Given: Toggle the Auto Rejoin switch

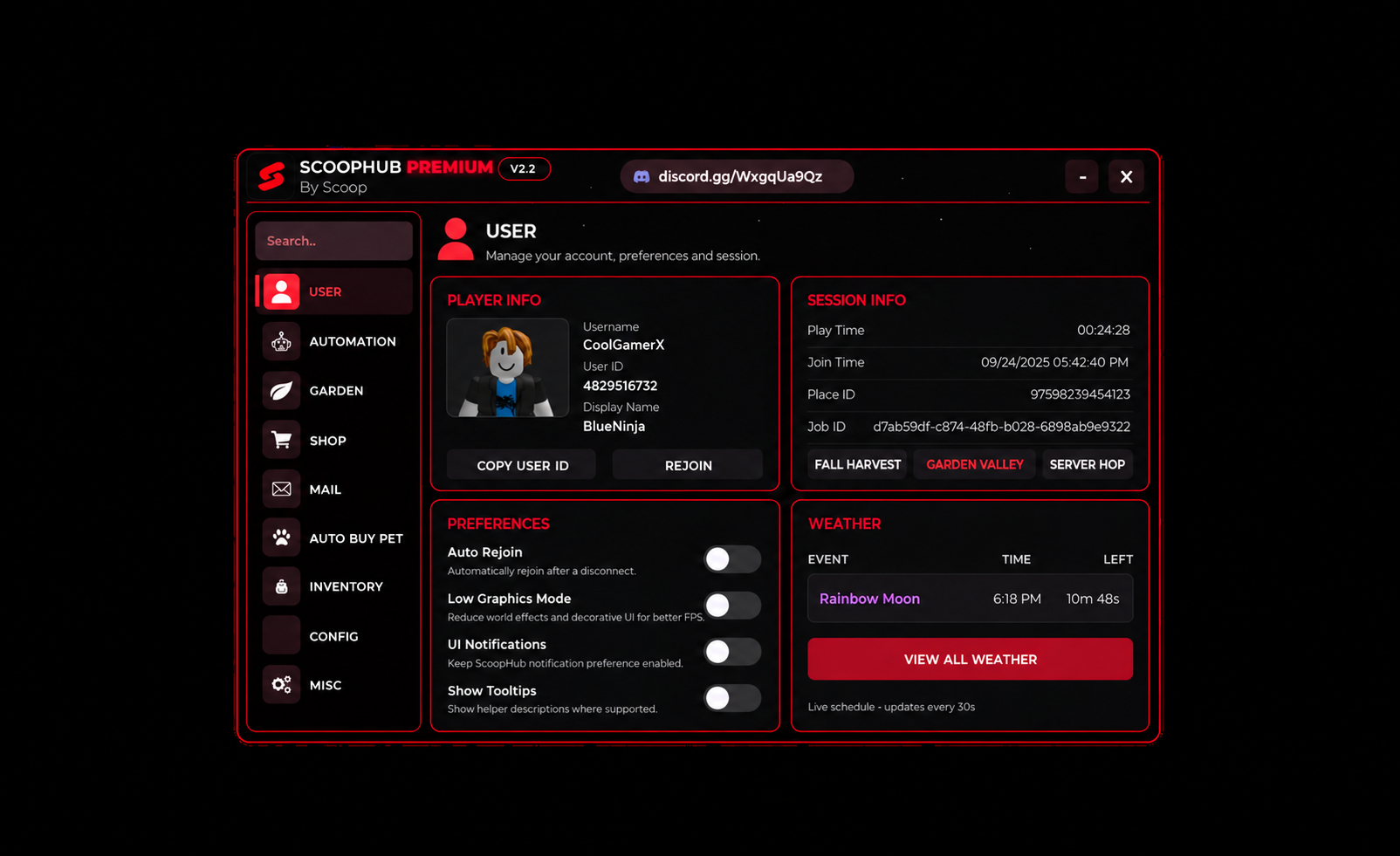Looking at the screenshot, I should click(x=732, y=559).
